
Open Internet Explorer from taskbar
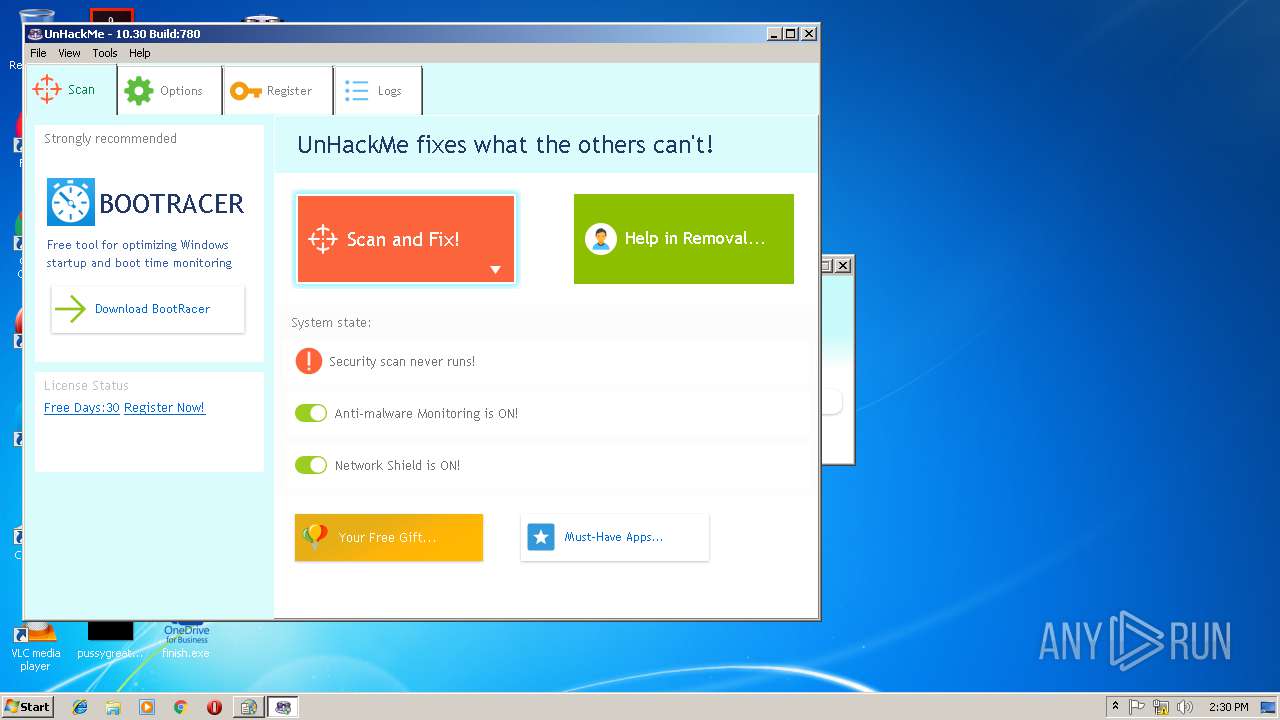[80, 707]
